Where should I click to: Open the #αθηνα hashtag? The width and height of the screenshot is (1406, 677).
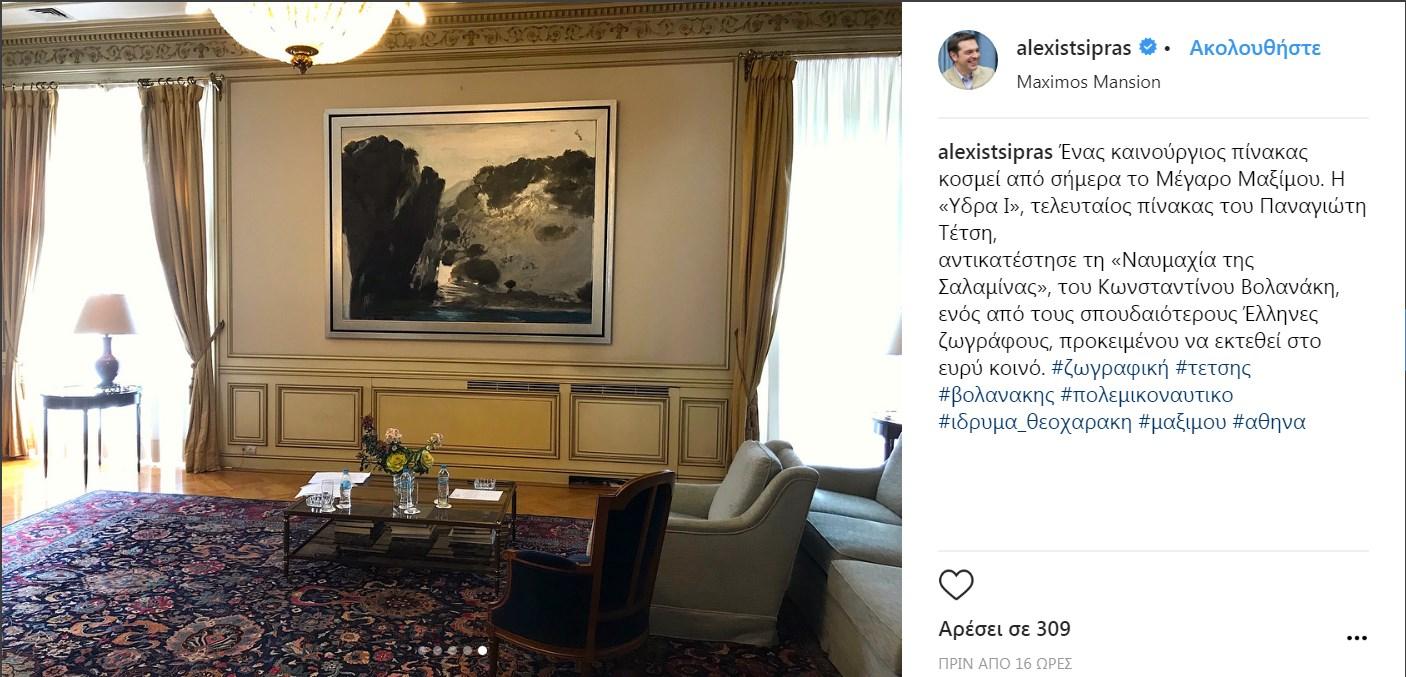coord(1269,422)
